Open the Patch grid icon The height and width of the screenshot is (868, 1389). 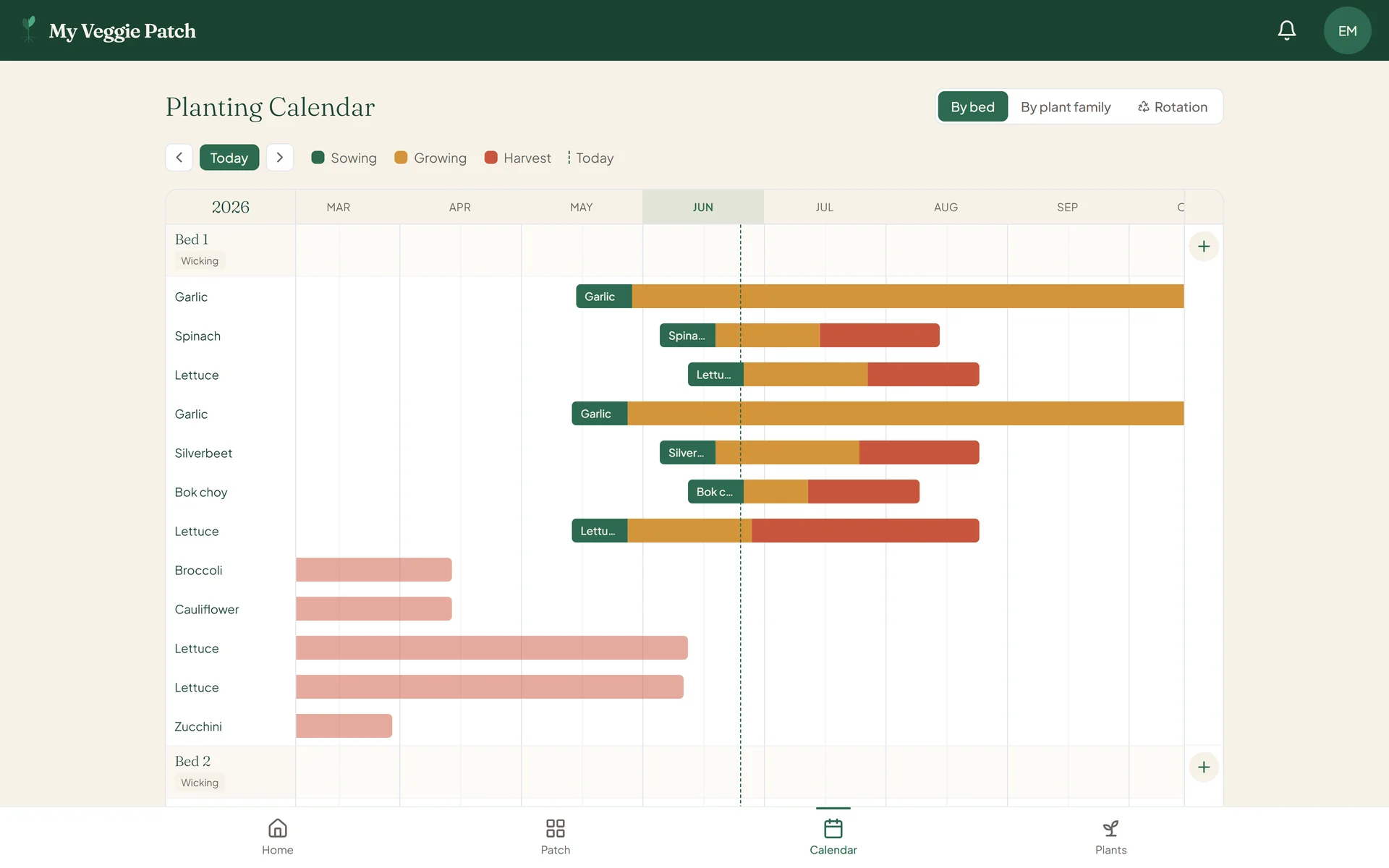556,828
